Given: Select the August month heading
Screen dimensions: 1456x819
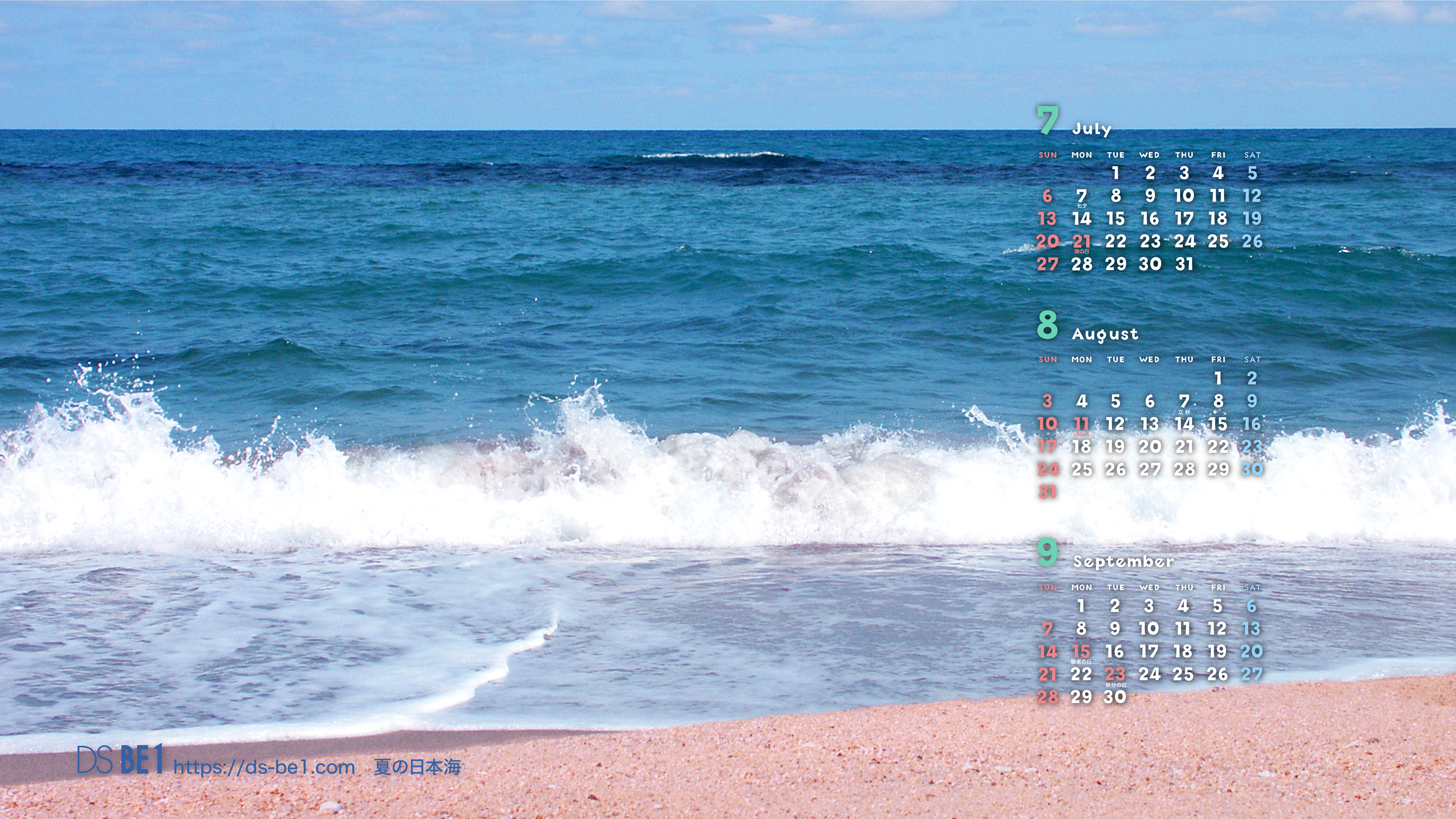Looking at the screenshot, I should click(x=1105, y=334).
